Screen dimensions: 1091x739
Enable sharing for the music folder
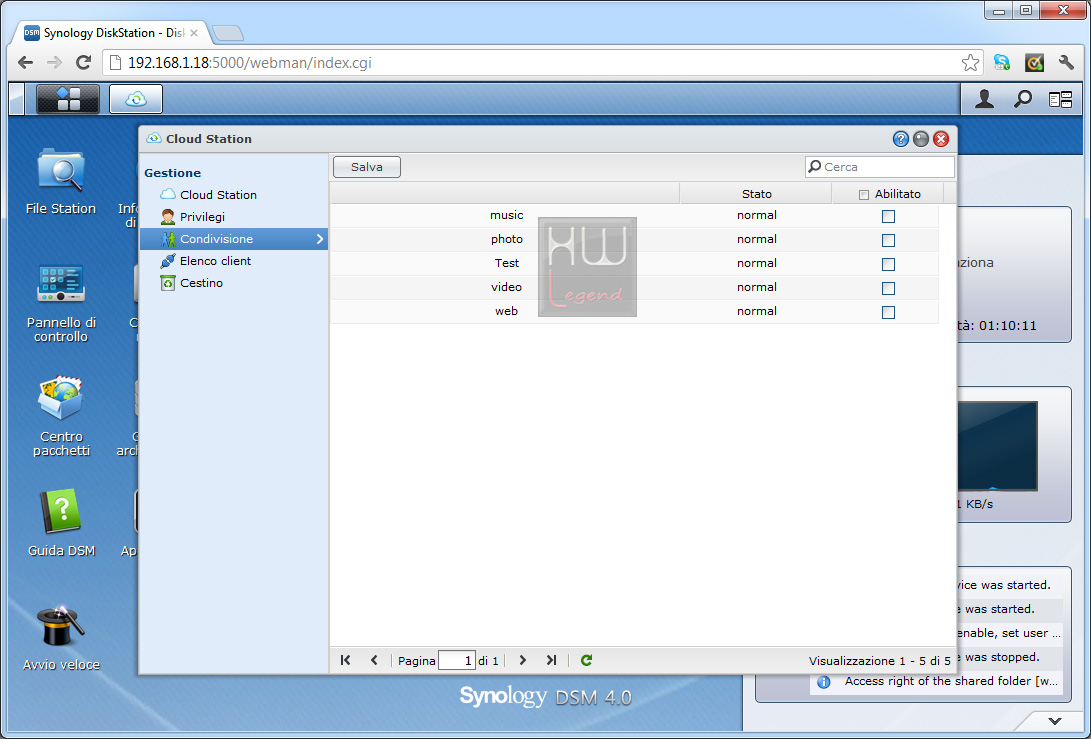point(888,216)
